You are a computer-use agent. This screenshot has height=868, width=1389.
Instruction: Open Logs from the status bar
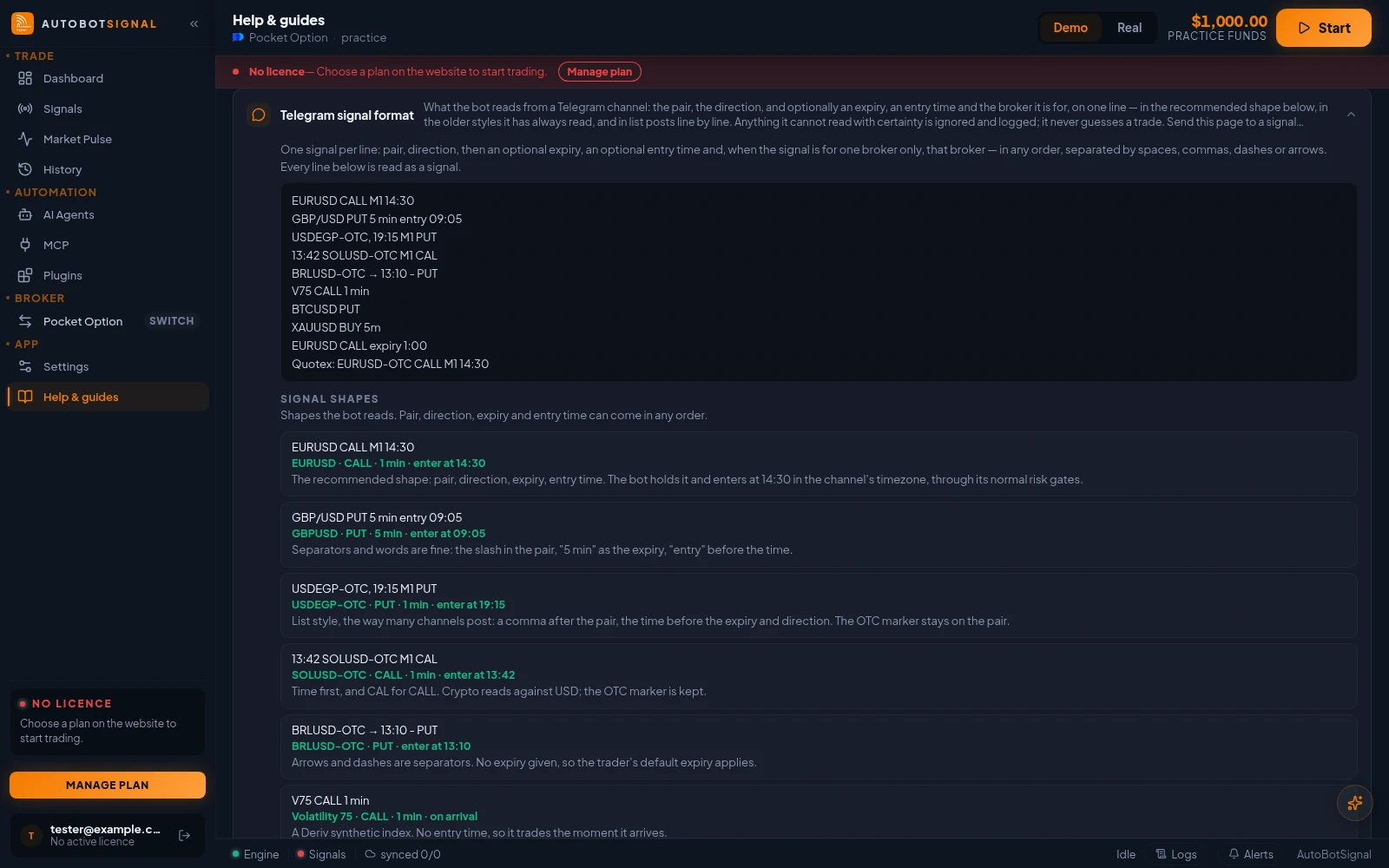coord(1176,854)
